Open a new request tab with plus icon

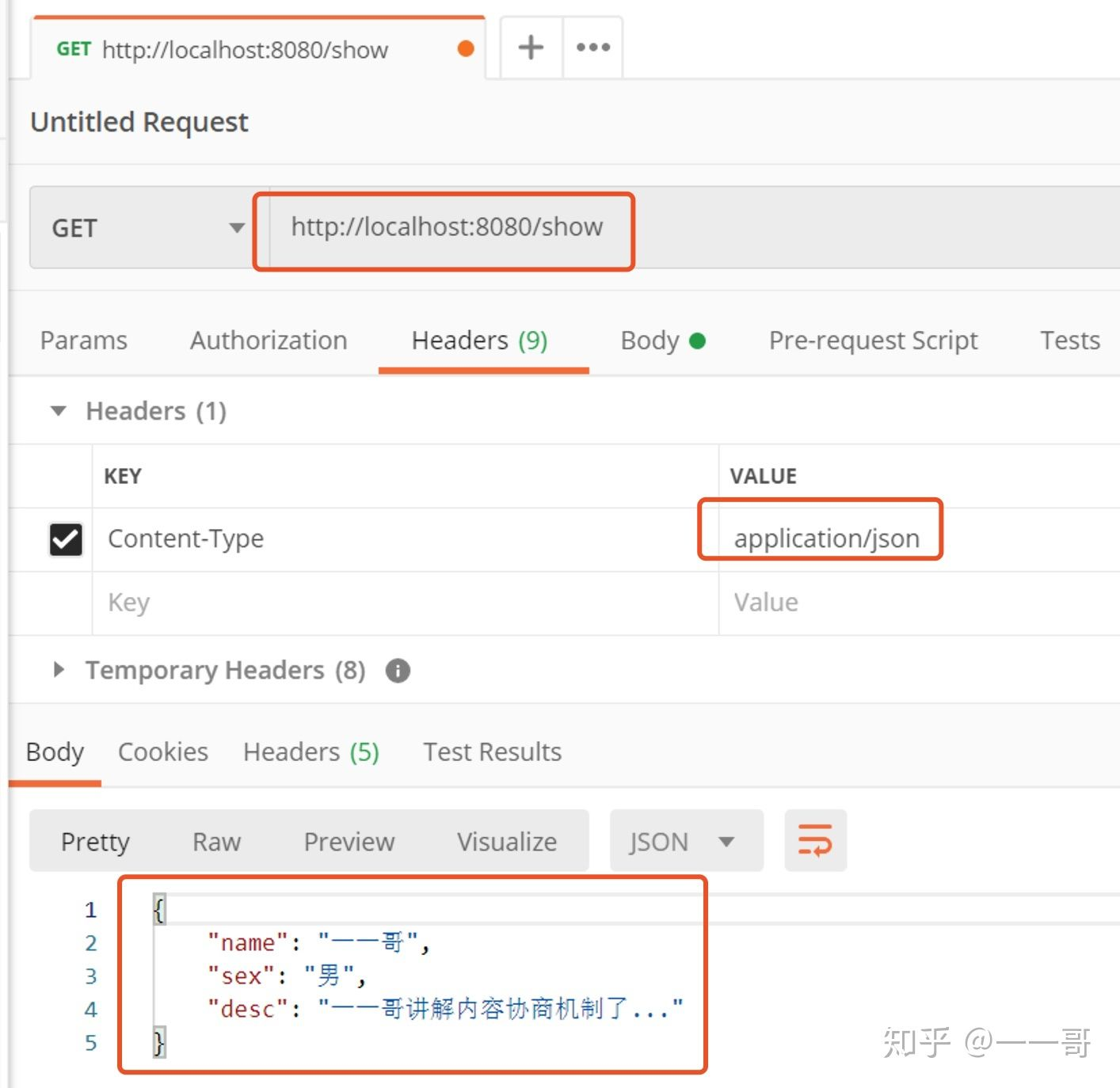(531, 48)
